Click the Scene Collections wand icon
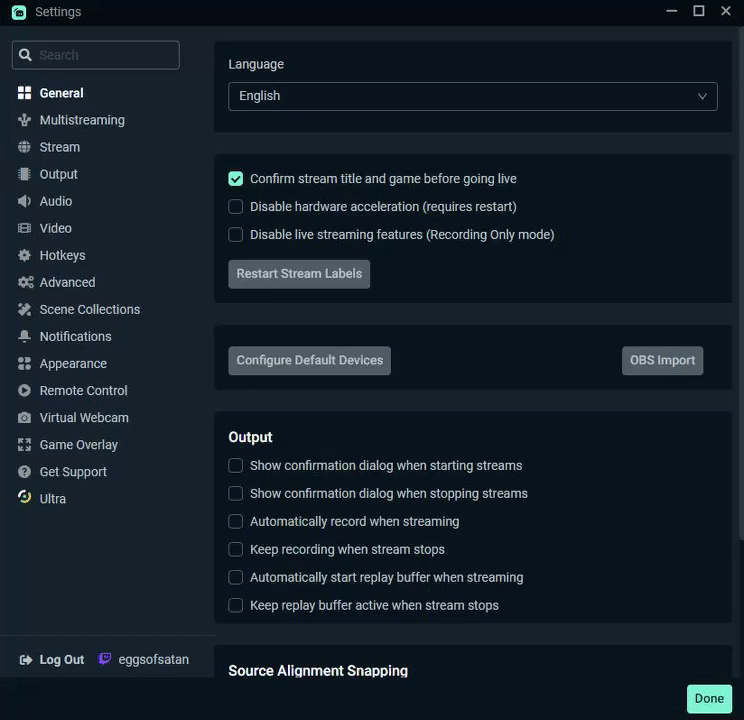The height and width of the screenshot is (720, 744). (24, 309)
